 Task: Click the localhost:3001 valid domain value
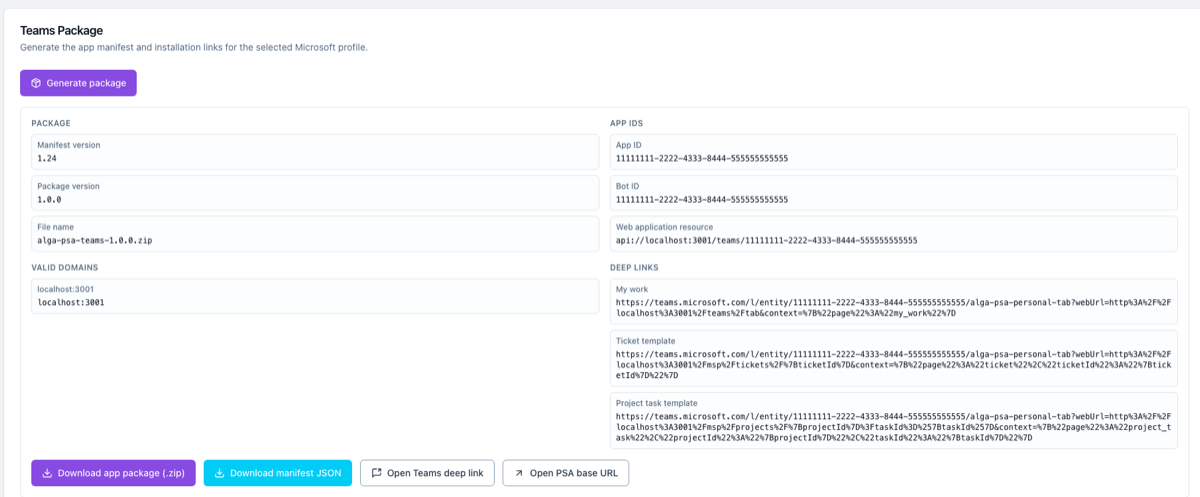click(71, 301)
